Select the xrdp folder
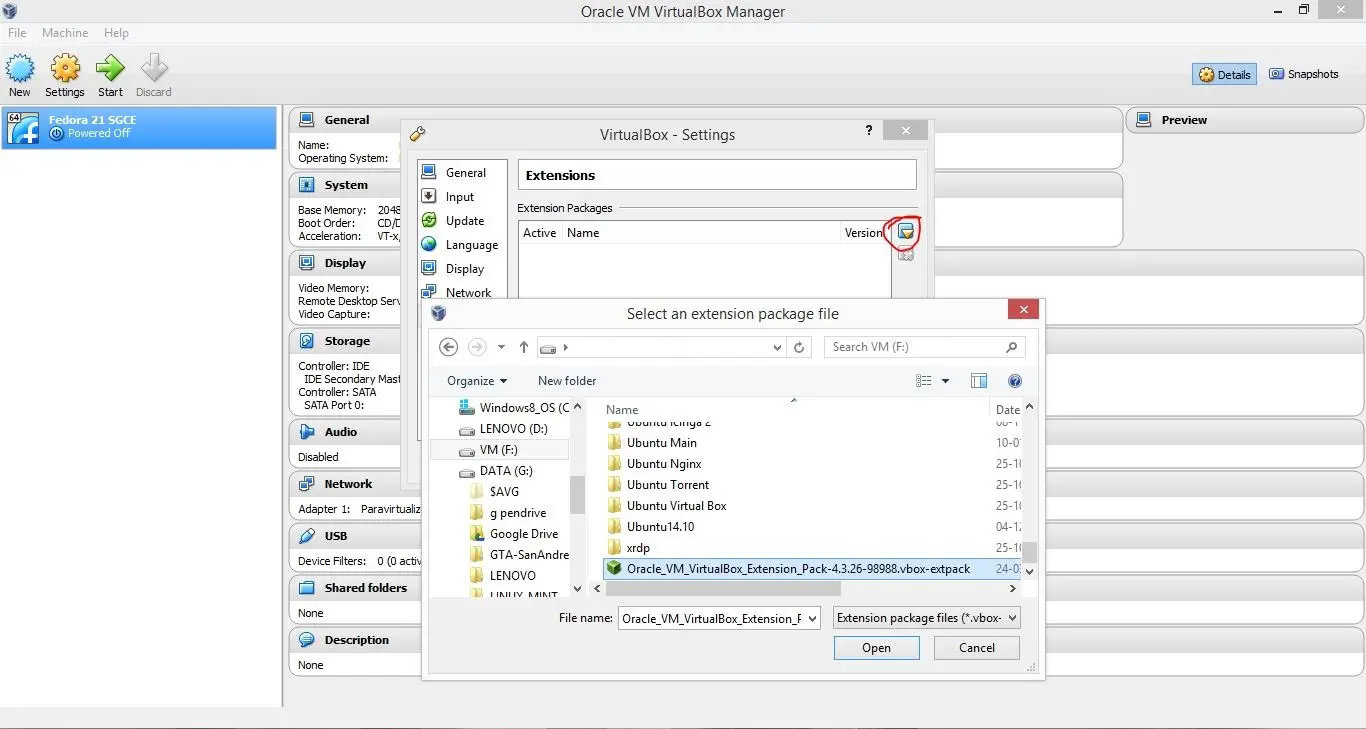Viewport: 1366px width, 729px height. pos(628,548)
